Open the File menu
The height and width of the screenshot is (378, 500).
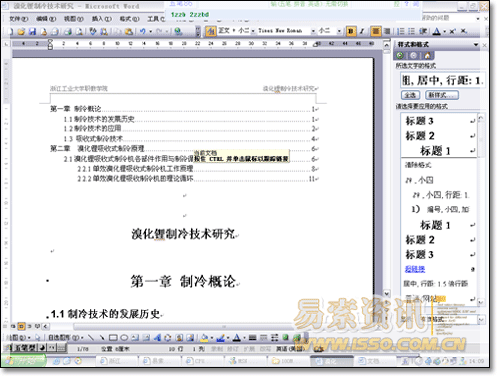(19, 19)
